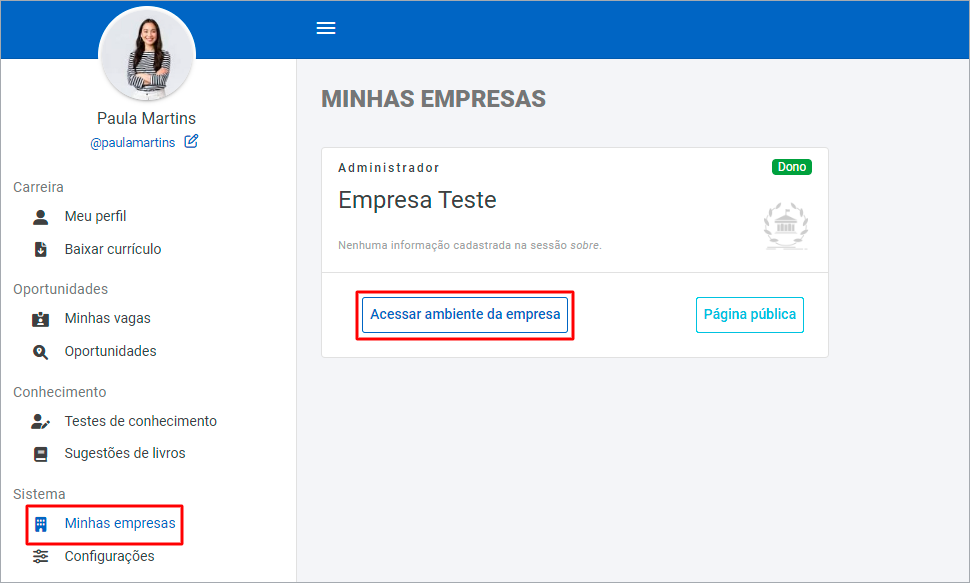Image resolution: width=970 pixels, height=583 pixels.
Task: Select Baixar currículo in sidebar
Action: [112, 250]
